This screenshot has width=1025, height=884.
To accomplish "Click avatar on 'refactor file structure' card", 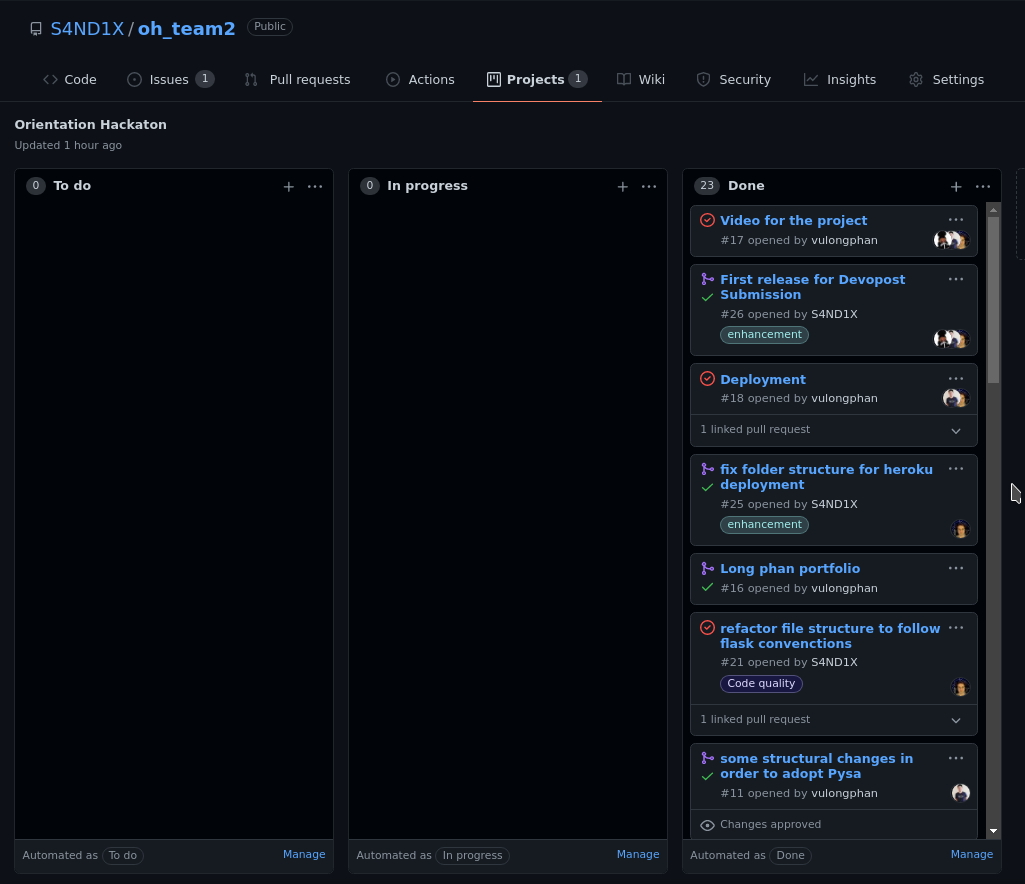I will 960,687.
